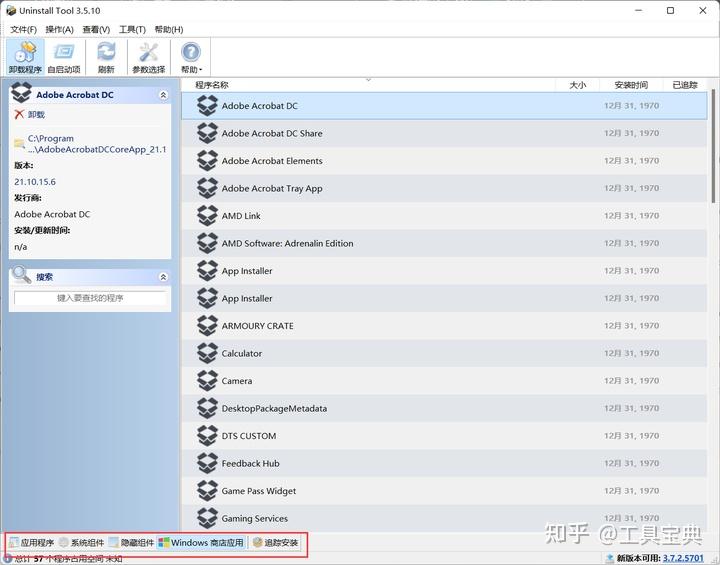Switch to the System components (系统组件) tab
This screenshot has height=565, width=720.
[x=82, y=542]
